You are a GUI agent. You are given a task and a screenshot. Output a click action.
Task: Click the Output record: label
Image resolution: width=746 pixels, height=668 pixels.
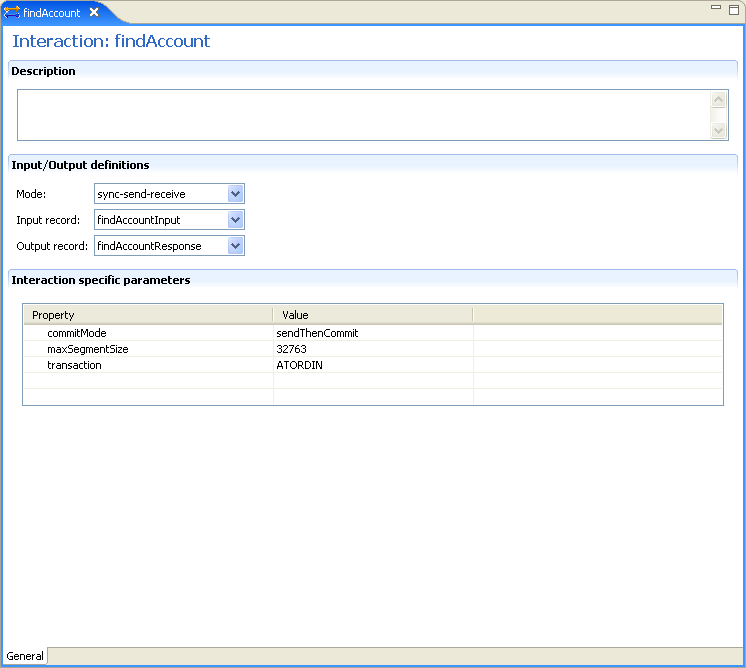52,246
